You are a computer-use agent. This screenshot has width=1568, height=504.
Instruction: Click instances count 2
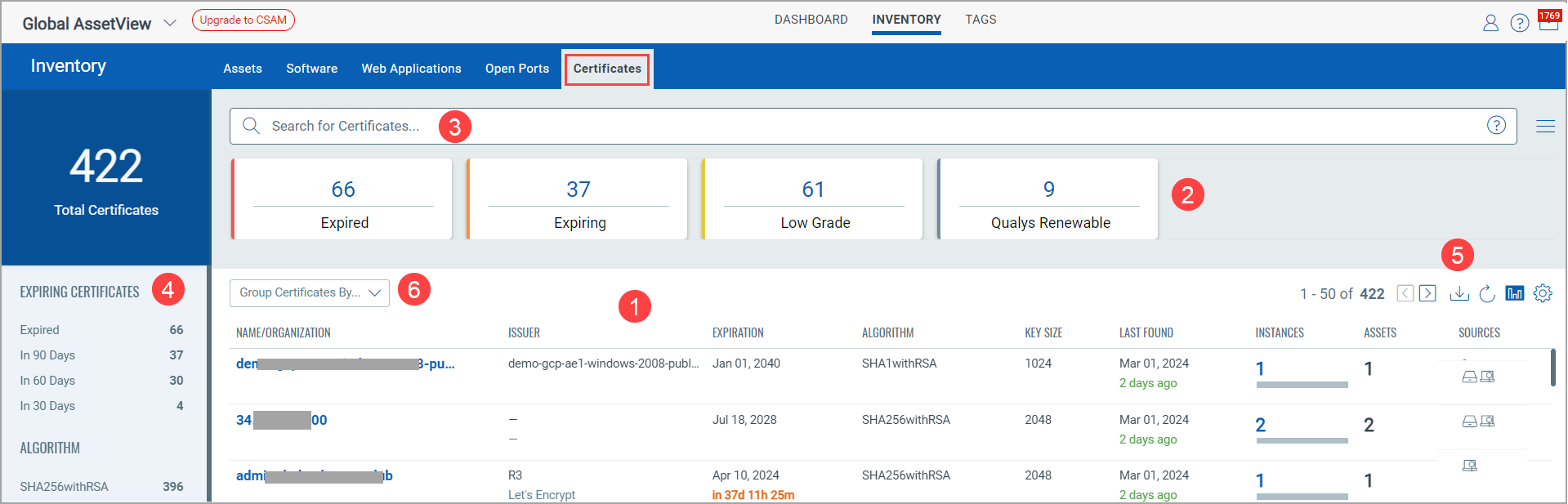pyautogui.click(x=1261, y=425)
